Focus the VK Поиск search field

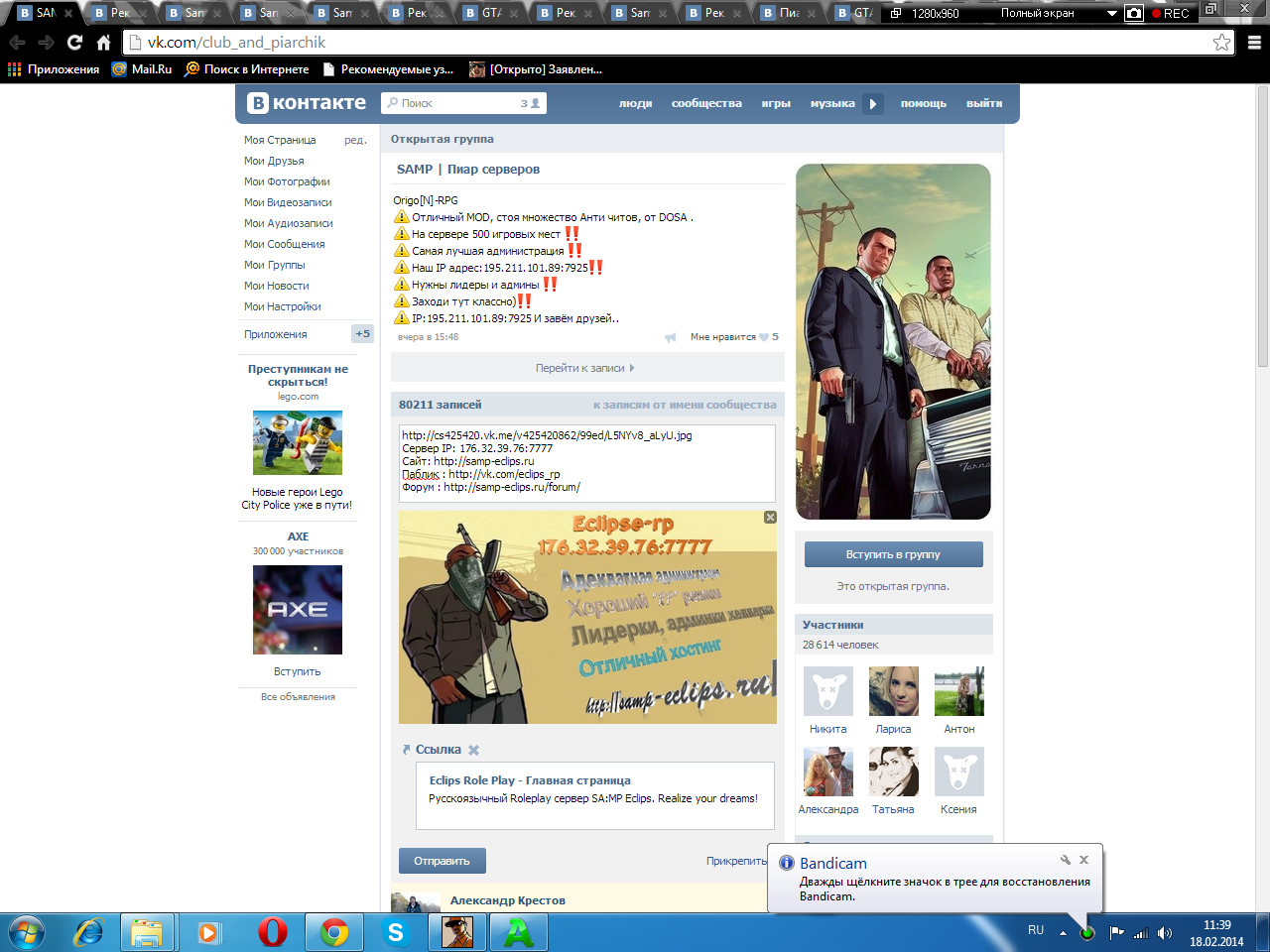point(463,103)
